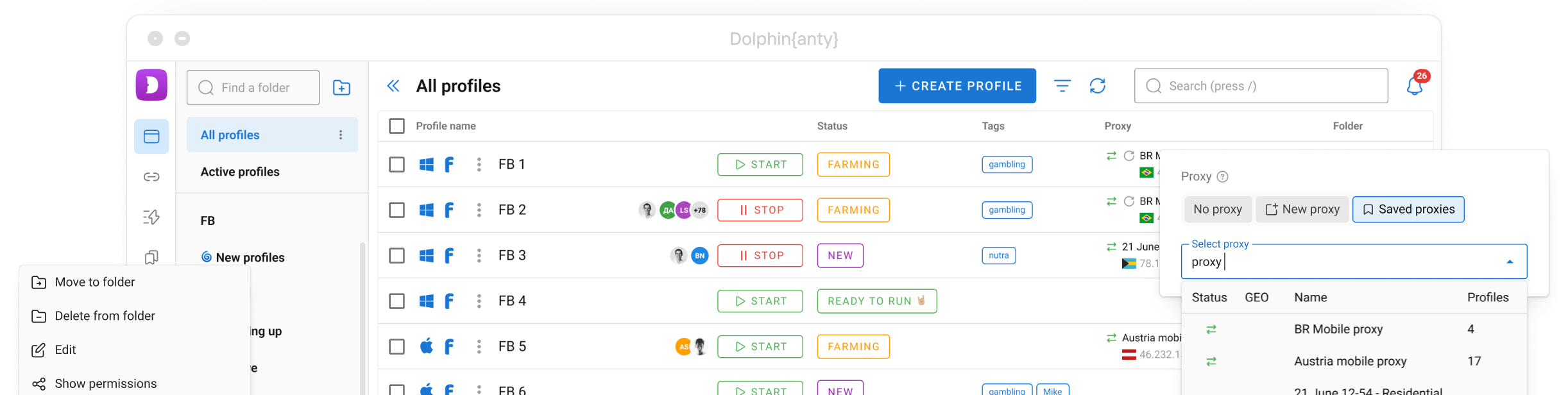
Task: Select Austria mobile proxy from the list
Action: click(x=1354, y=362)
